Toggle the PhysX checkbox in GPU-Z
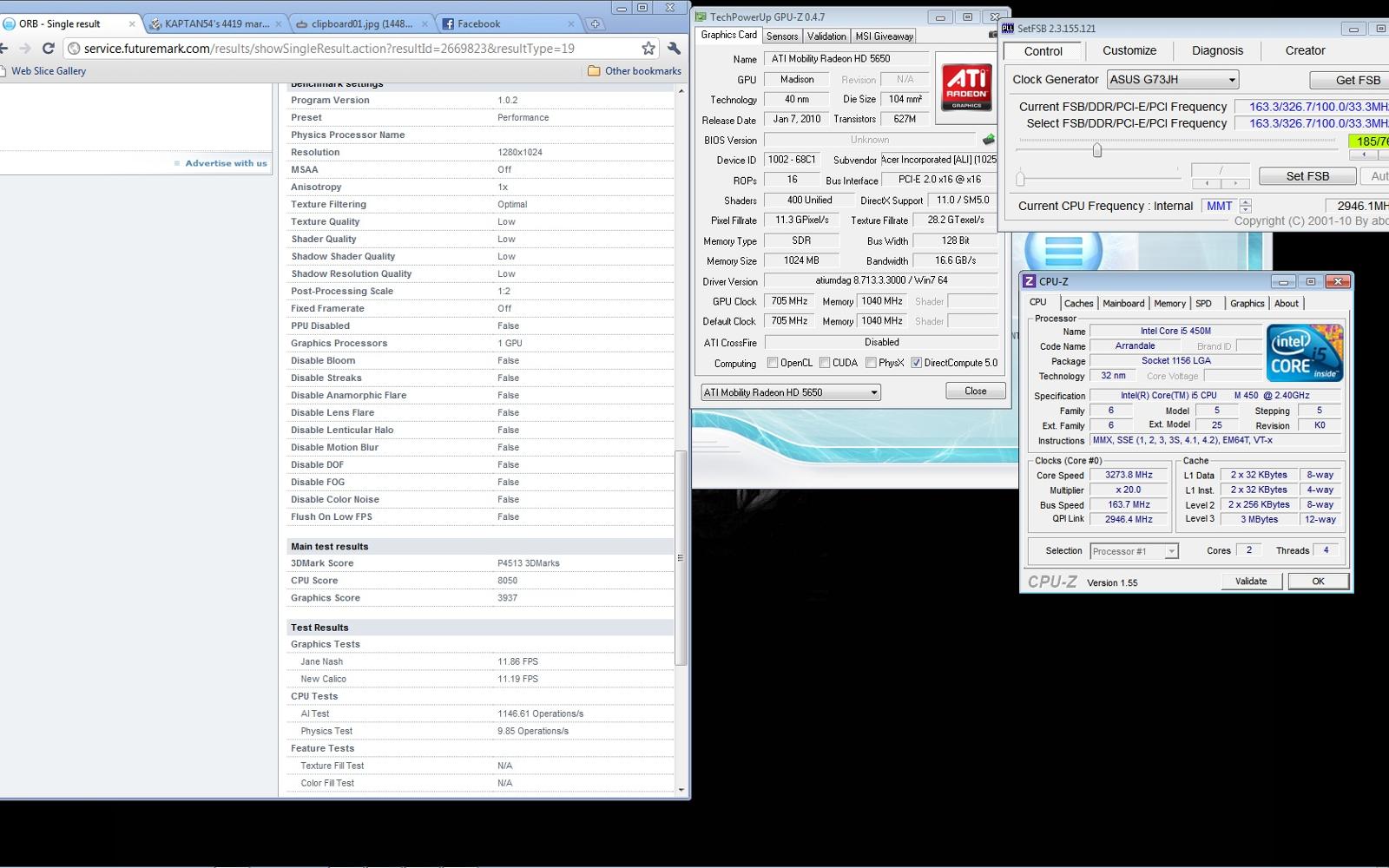The height and width of the screenshot is (868, 1389). pyautogui.click(x=871, y=363)
